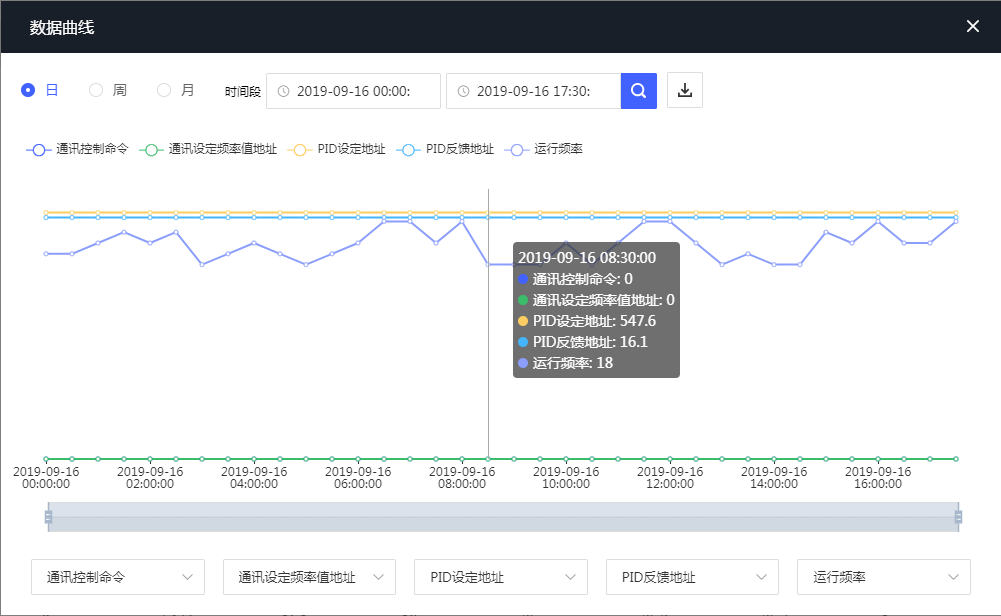This screenshot has width=1001, height=616.
Task: Close the 数据曲线 dialog
Action: 972,26
